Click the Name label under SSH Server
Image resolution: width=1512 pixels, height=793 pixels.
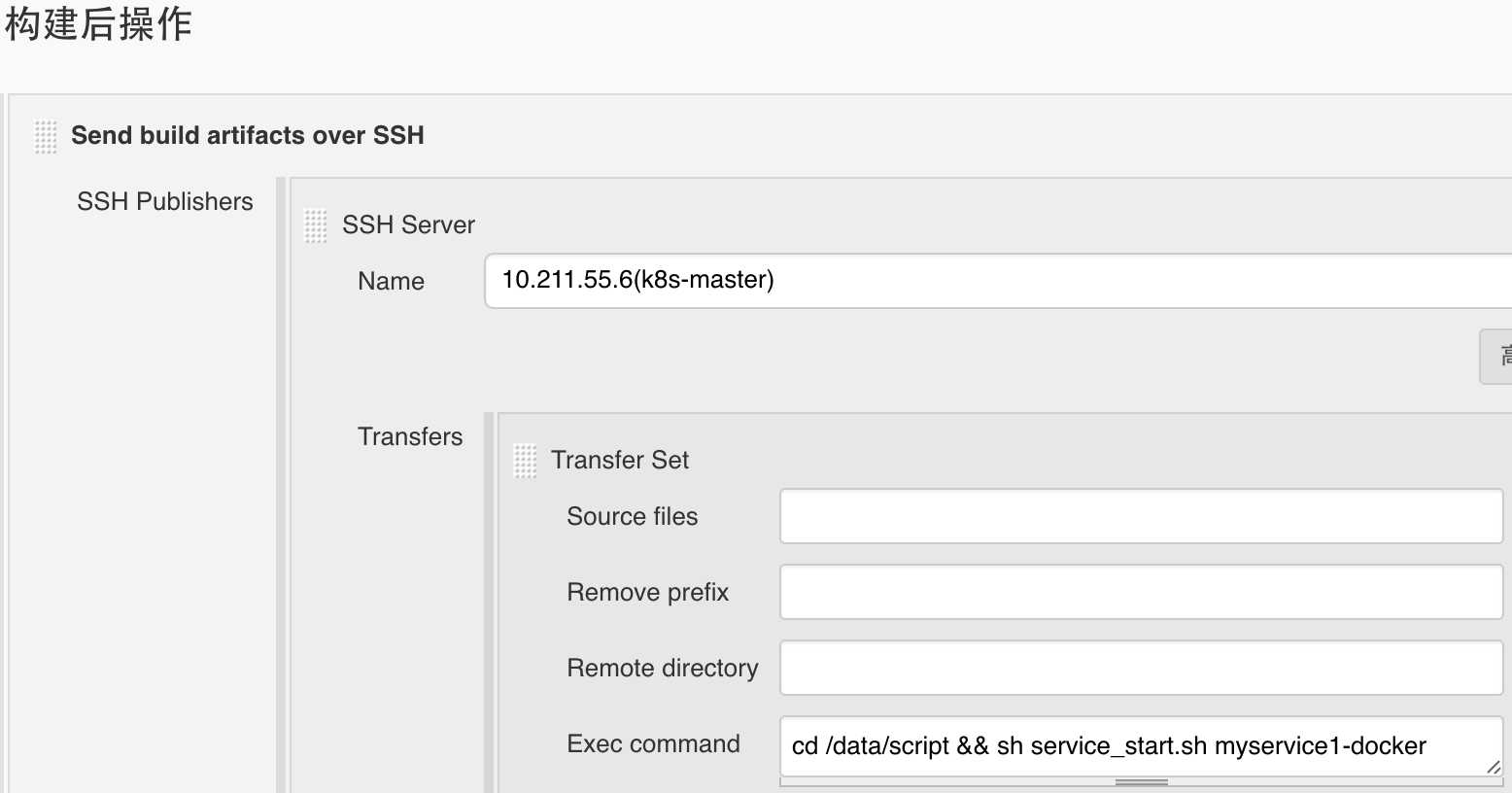[391, 281]
